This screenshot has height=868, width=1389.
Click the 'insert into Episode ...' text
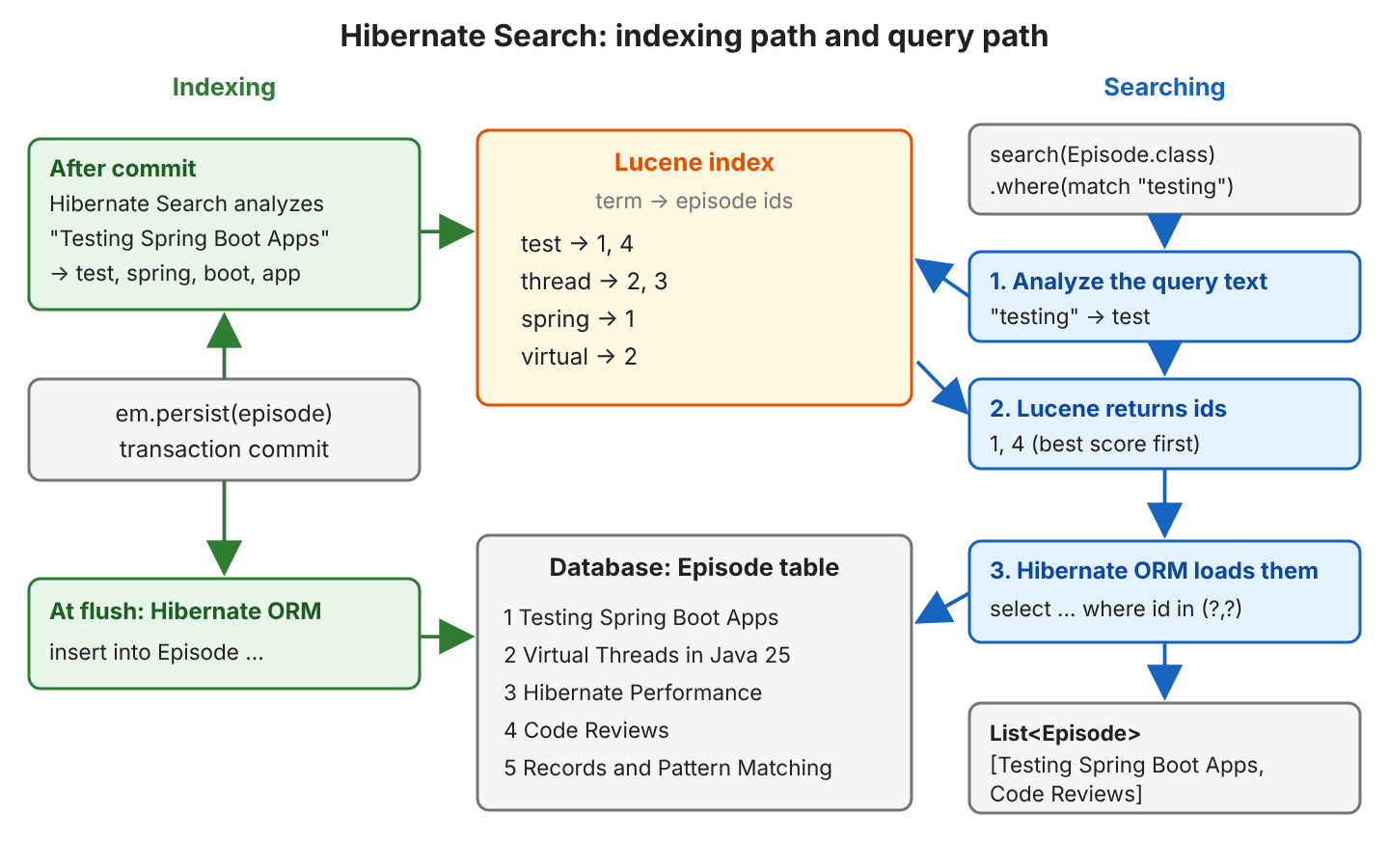pos(156,652)
